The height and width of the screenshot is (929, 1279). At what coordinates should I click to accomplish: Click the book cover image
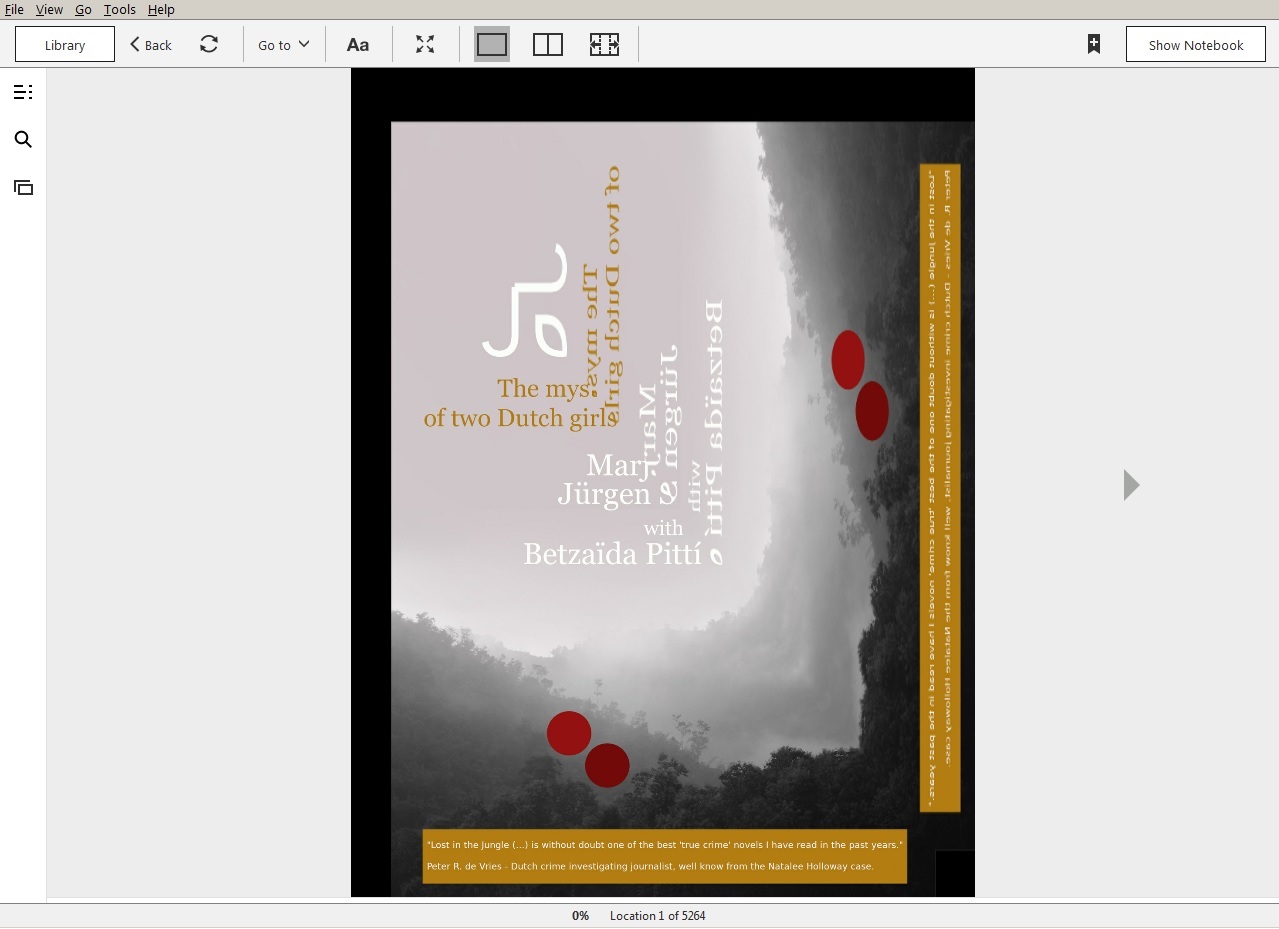coord(663,483)
